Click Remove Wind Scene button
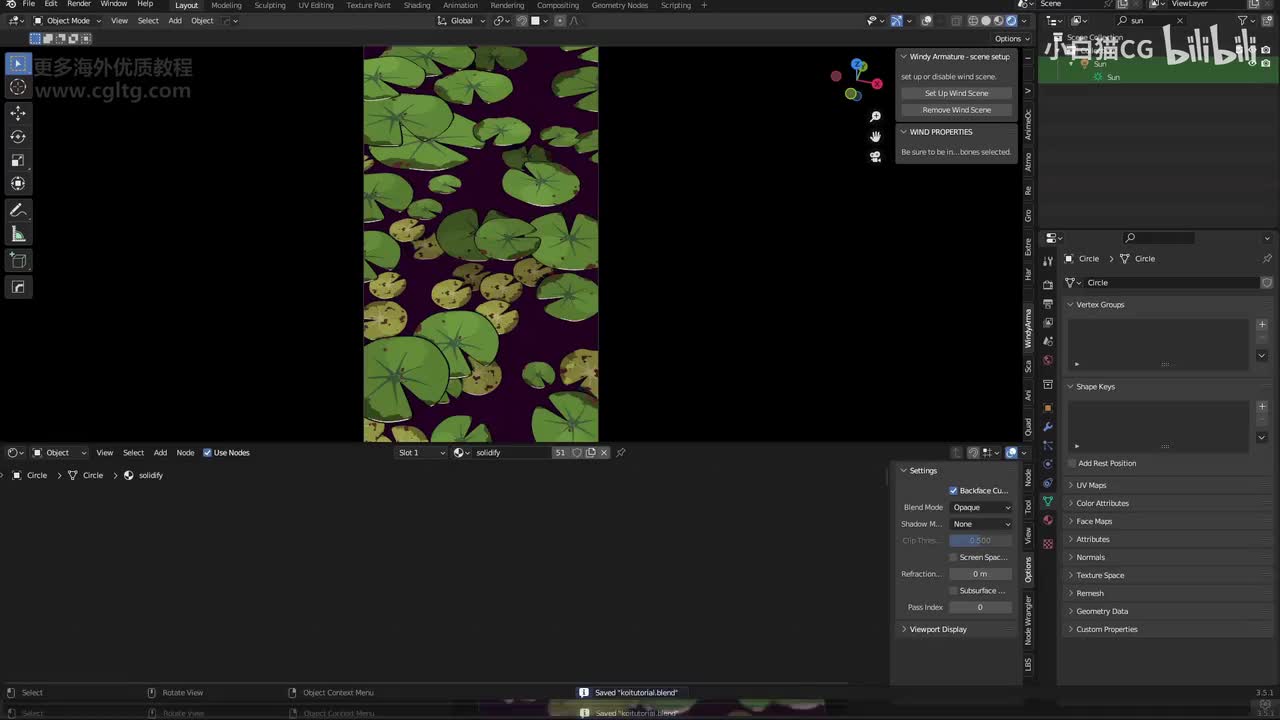The width and height of the screenshot is (1280, 720). (x=956, y=110)
